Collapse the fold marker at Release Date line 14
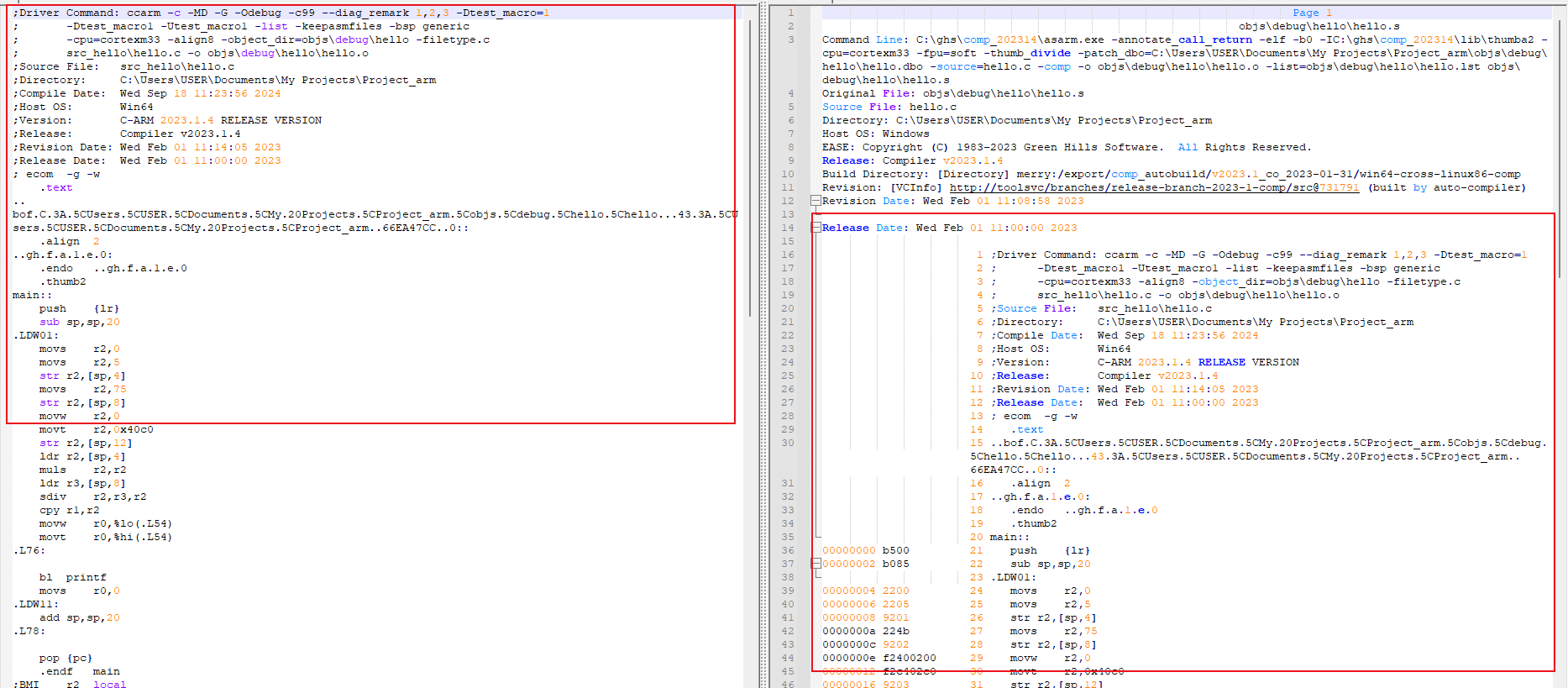 pos(815,228)
